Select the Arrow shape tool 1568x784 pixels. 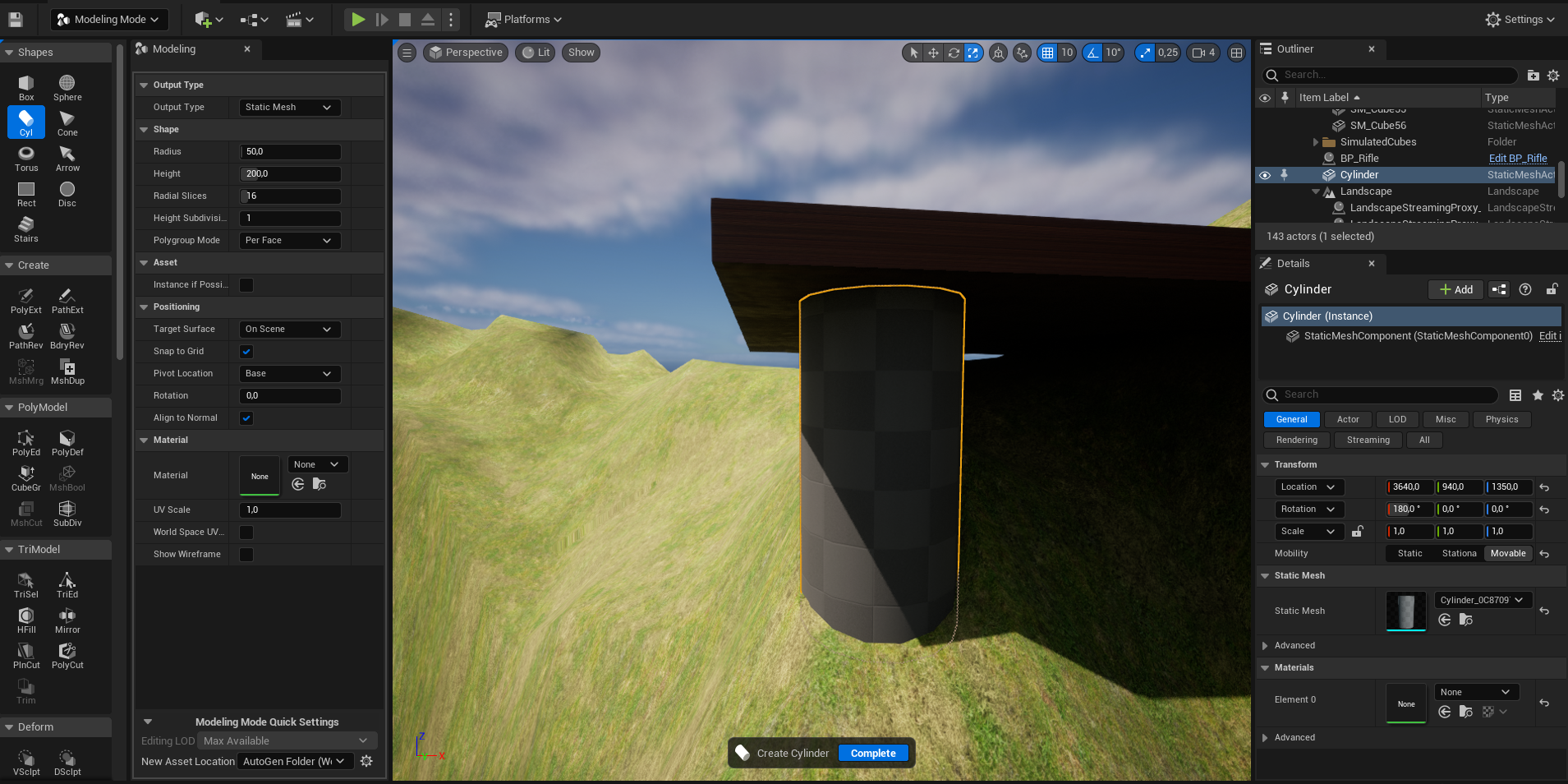click(67, 159)
